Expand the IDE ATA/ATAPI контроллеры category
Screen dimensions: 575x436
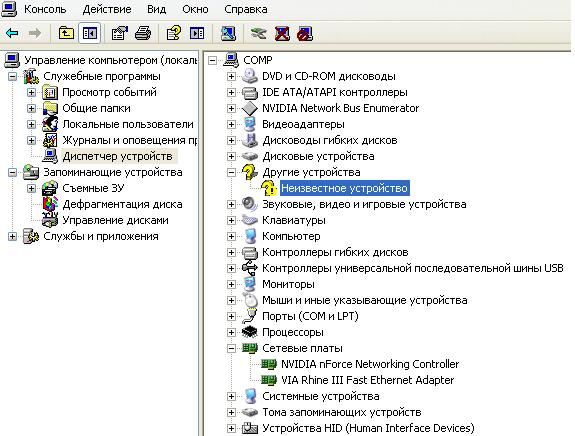pyautogui.click(x=231, y=92)
